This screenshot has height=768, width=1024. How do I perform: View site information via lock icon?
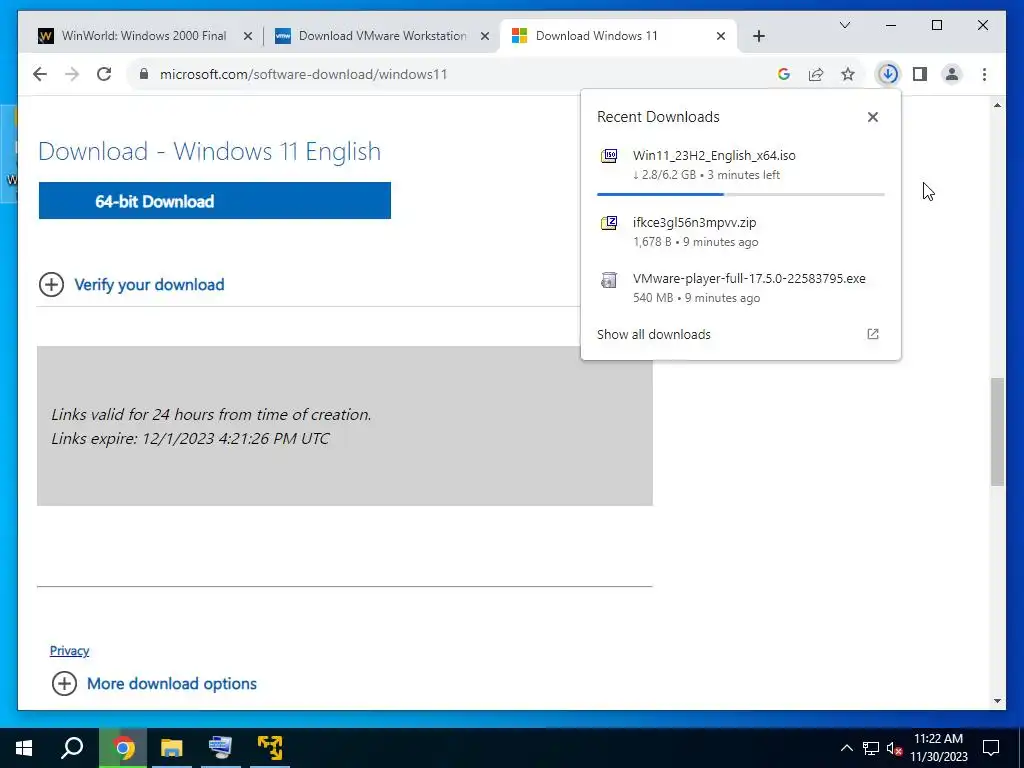click(144, 74)
